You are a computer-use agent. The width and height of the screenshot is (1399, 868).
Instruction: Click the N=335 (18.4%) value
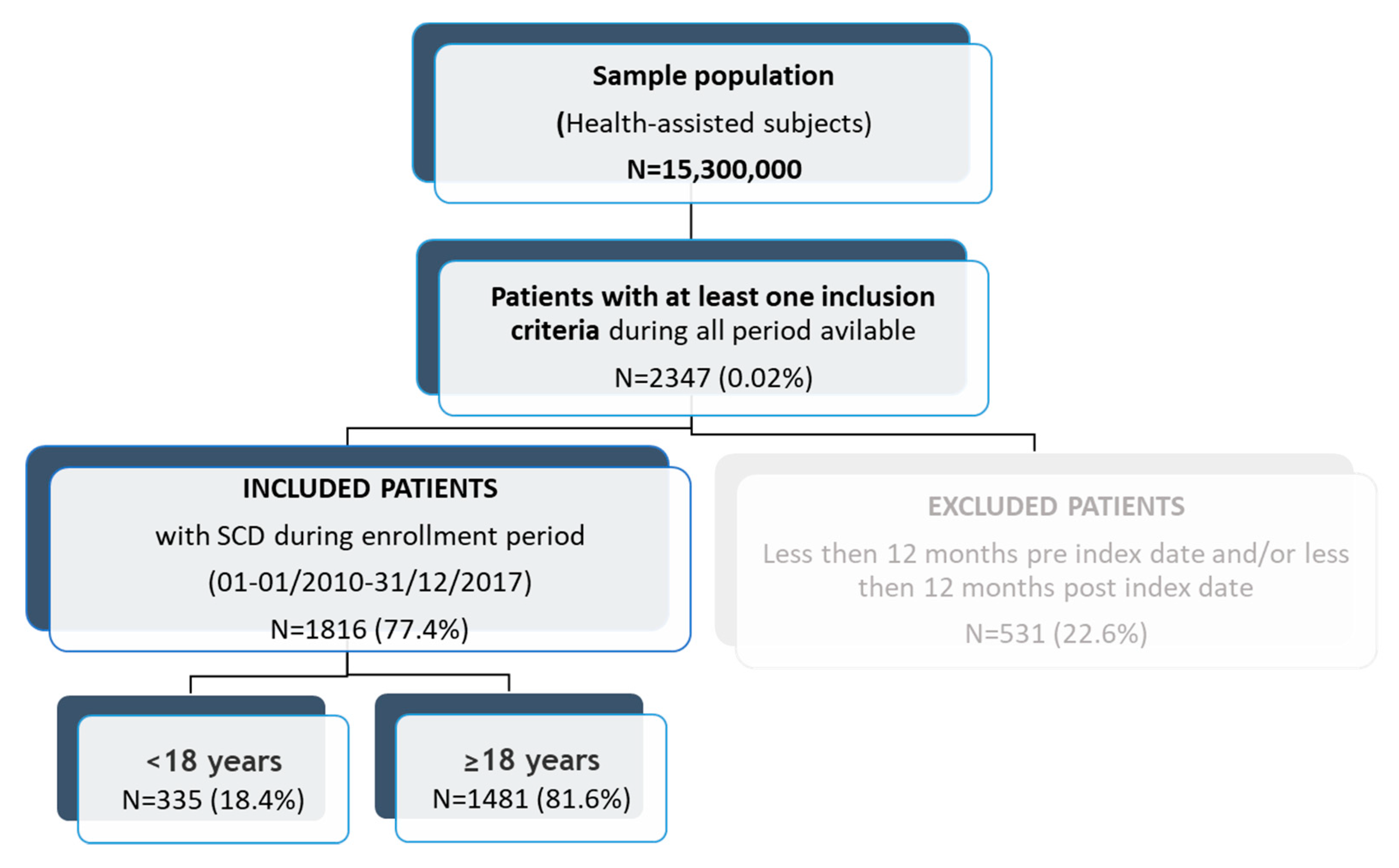tap(213, 800)
